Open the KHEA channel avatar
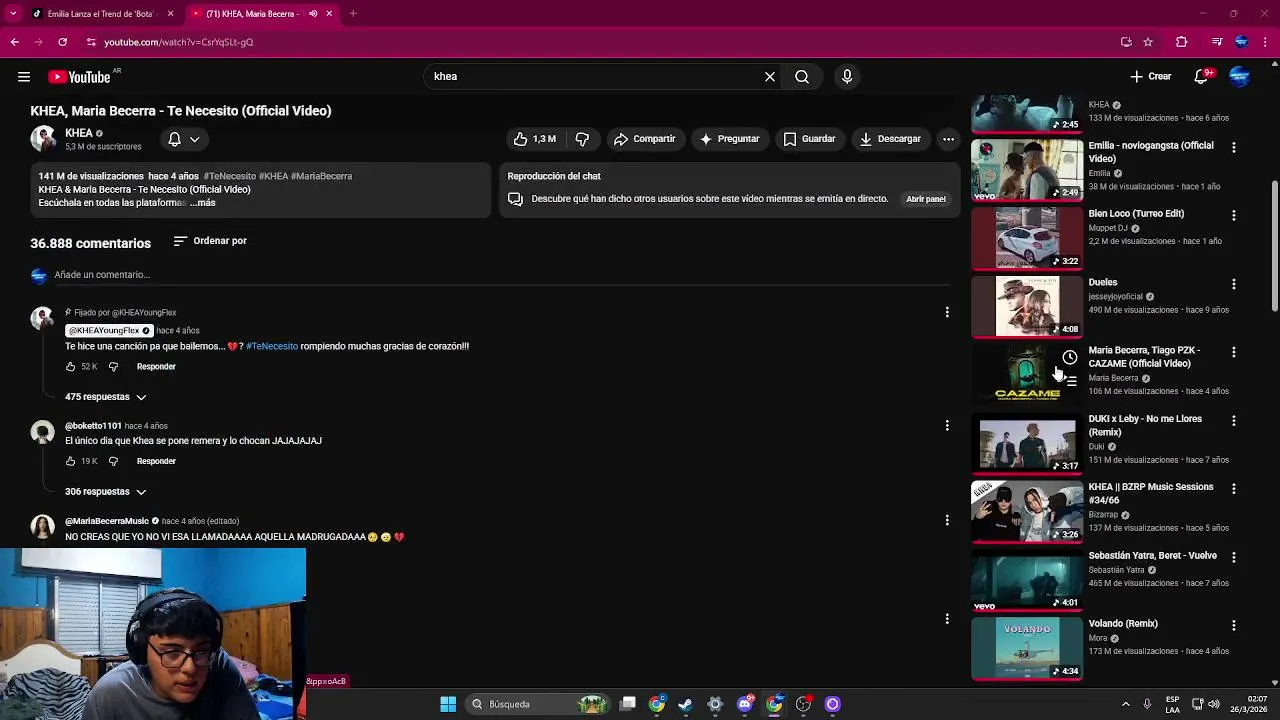This screenshot has height=720, width=1280. pyautogui.click(x=43, y=139)
